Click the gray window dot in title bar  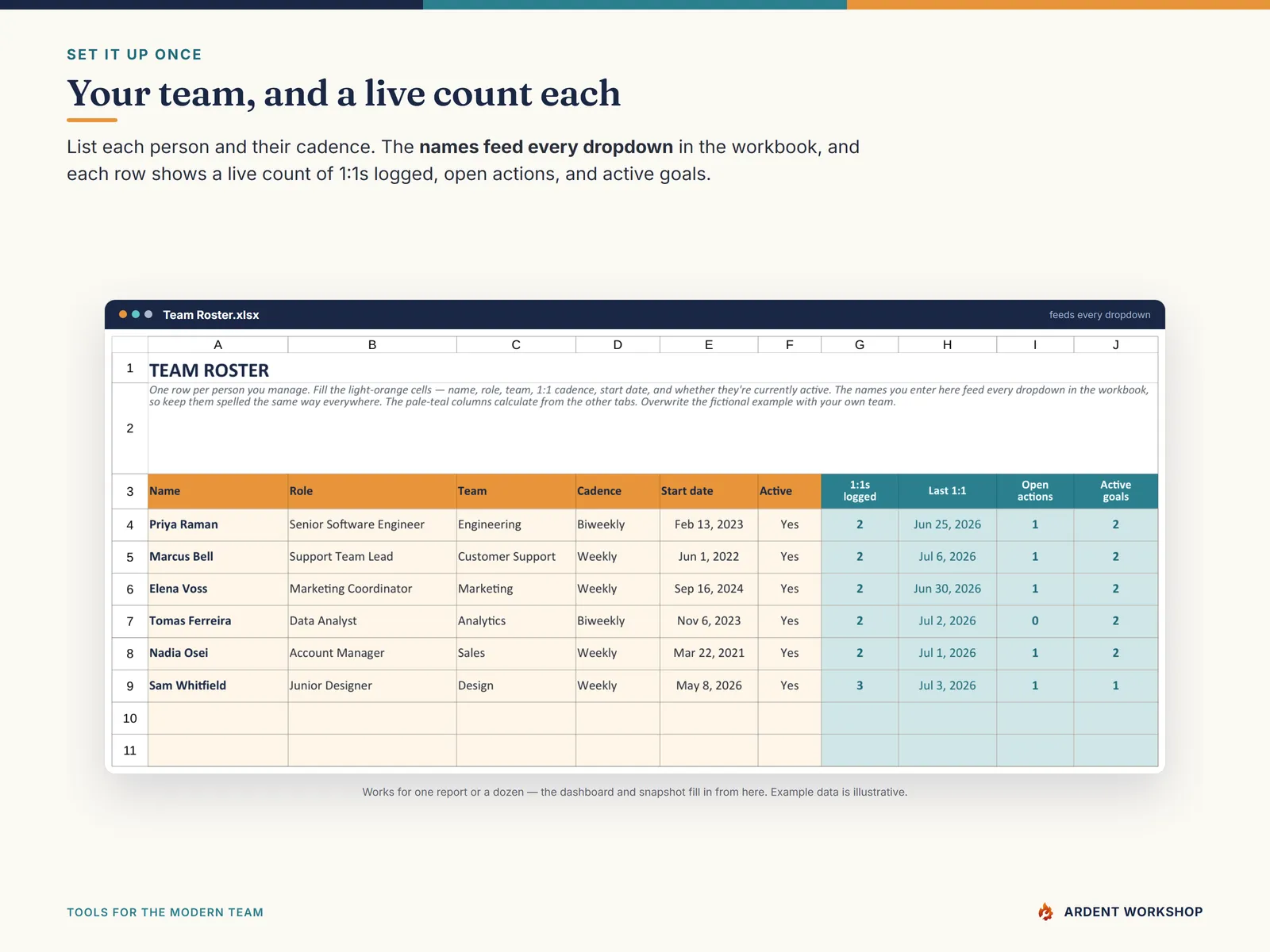pos(148,314)
